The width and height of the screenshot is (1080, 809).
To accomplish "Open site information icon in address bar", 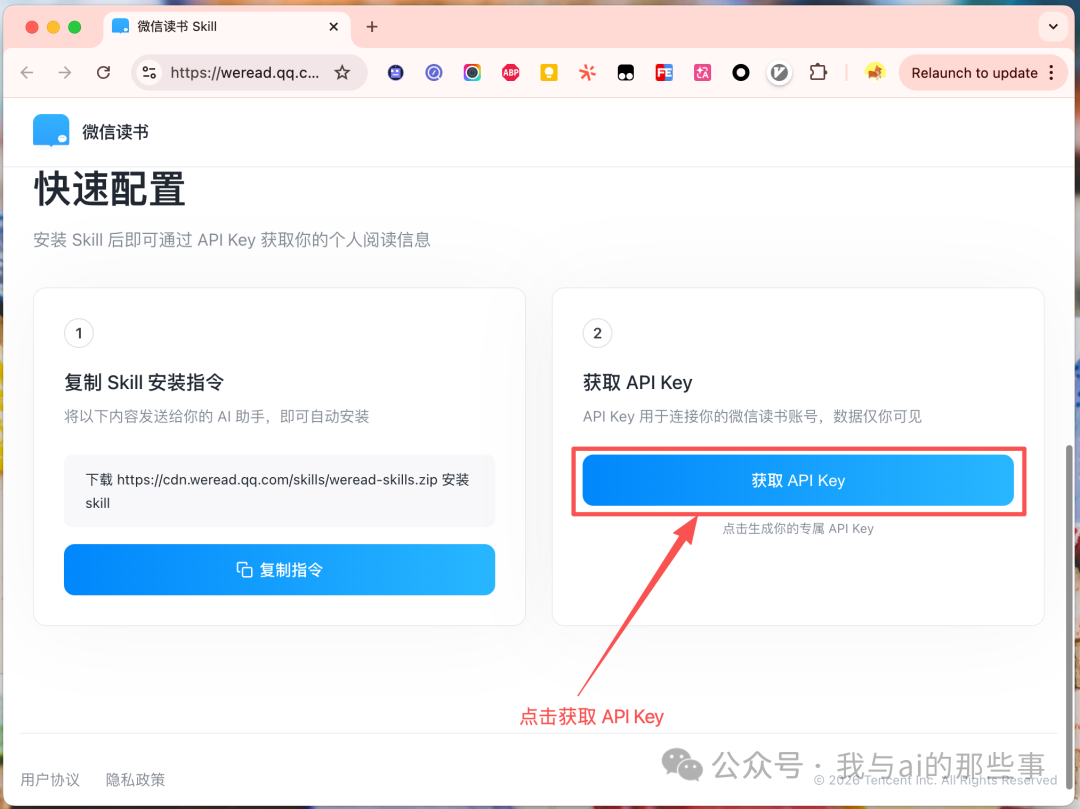I will tap(149, 72).
